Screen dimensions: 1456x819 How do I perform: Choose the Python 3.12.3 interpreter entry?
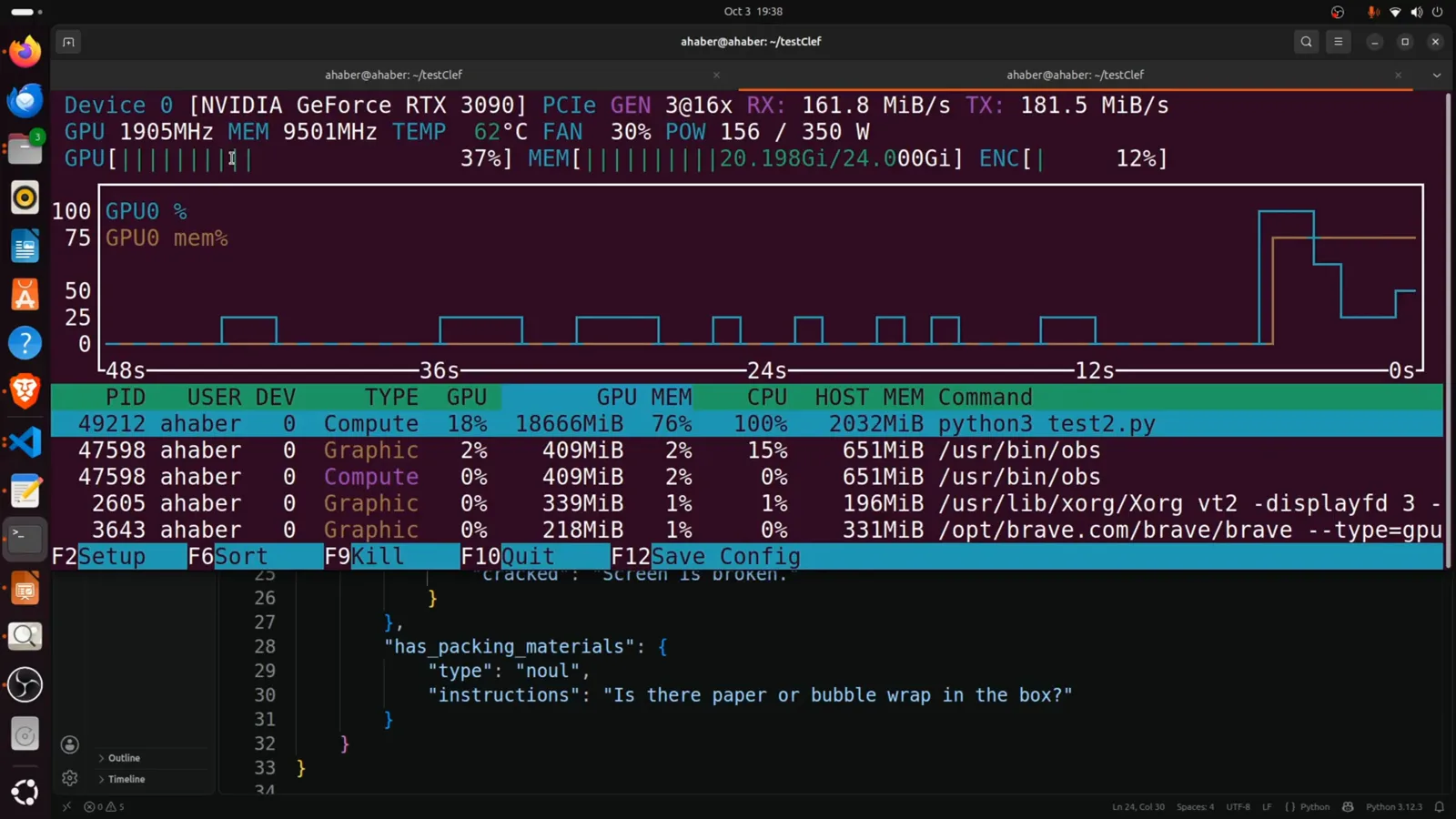(1393, 806)
